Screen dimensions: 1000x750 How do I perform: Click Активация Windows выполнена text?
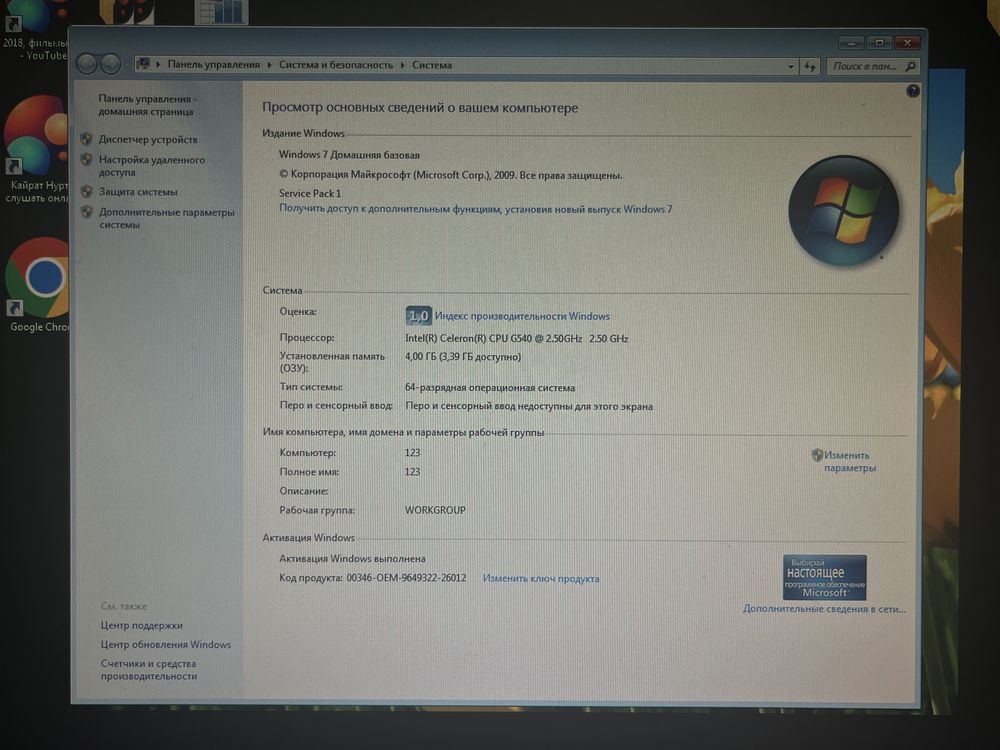352,559
